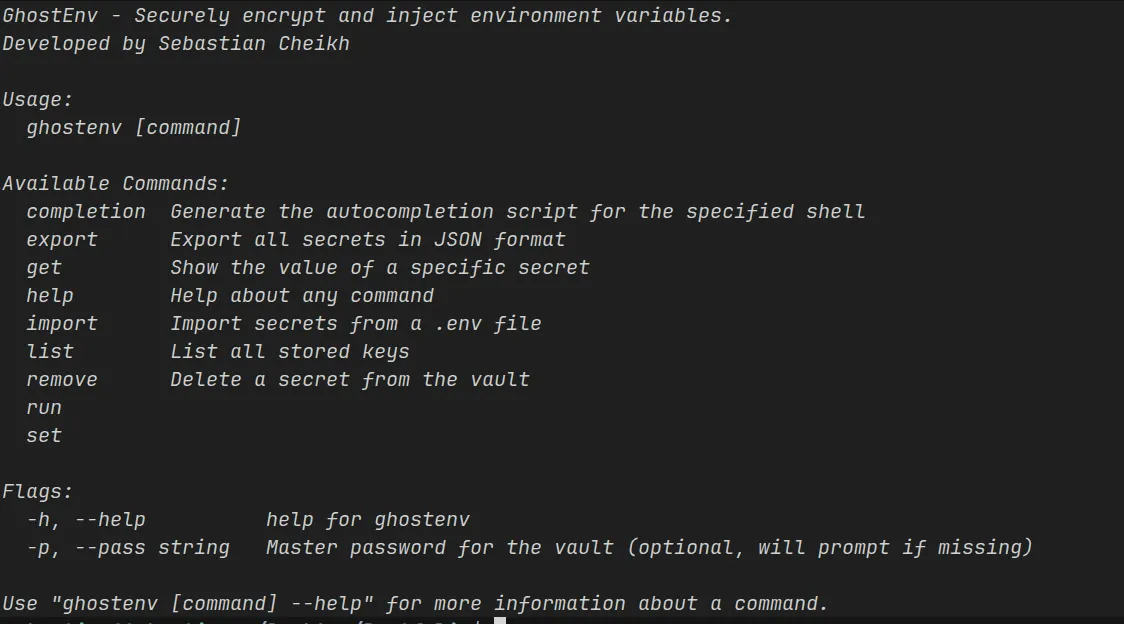
Task: Click the '-p, --pass string' flag
Action: pos(128,548)
